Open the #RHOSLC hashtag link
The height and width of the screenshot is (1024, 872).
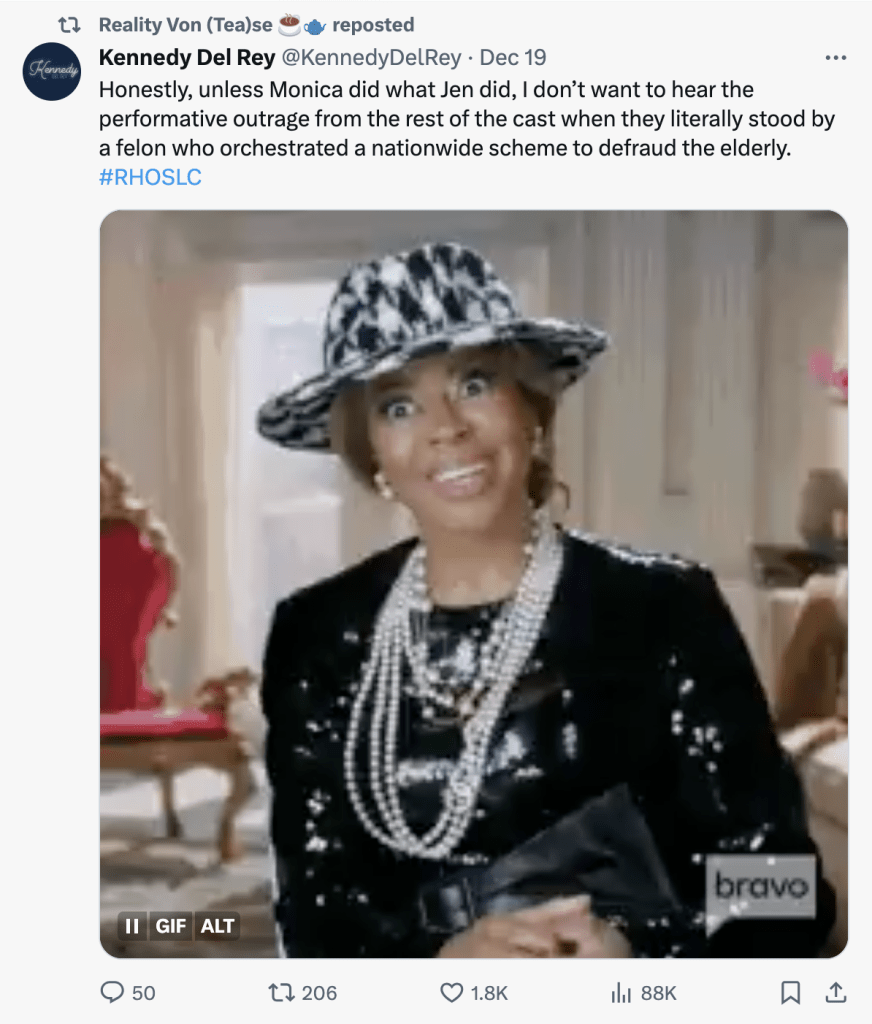pyautogui.click(x=150, y=177)
